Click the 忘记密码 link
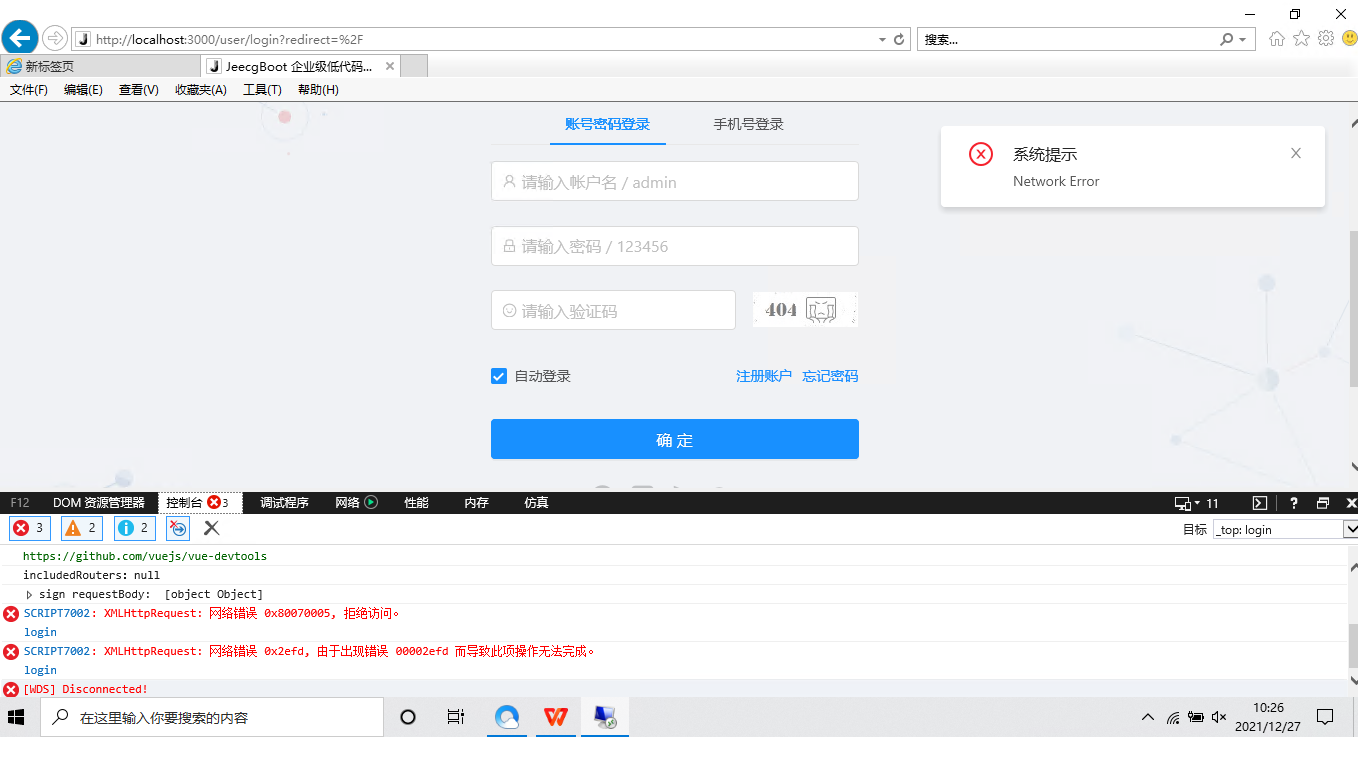Viewport: 1366px width, 768px height. coord(830,376)
